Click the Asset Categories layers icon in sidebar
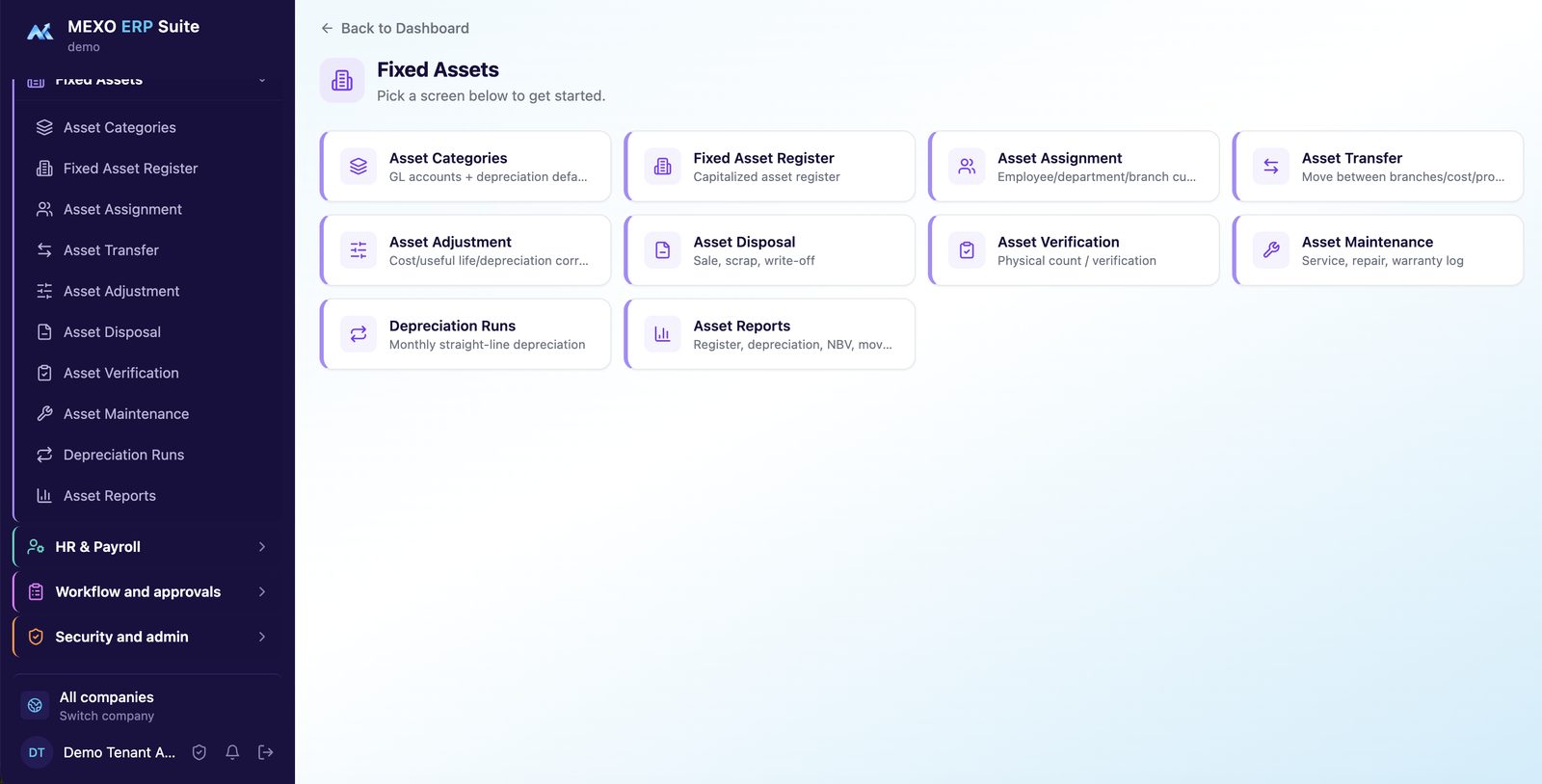The image size is (1542, 784). pyautogui.click(x=44, y=127)
